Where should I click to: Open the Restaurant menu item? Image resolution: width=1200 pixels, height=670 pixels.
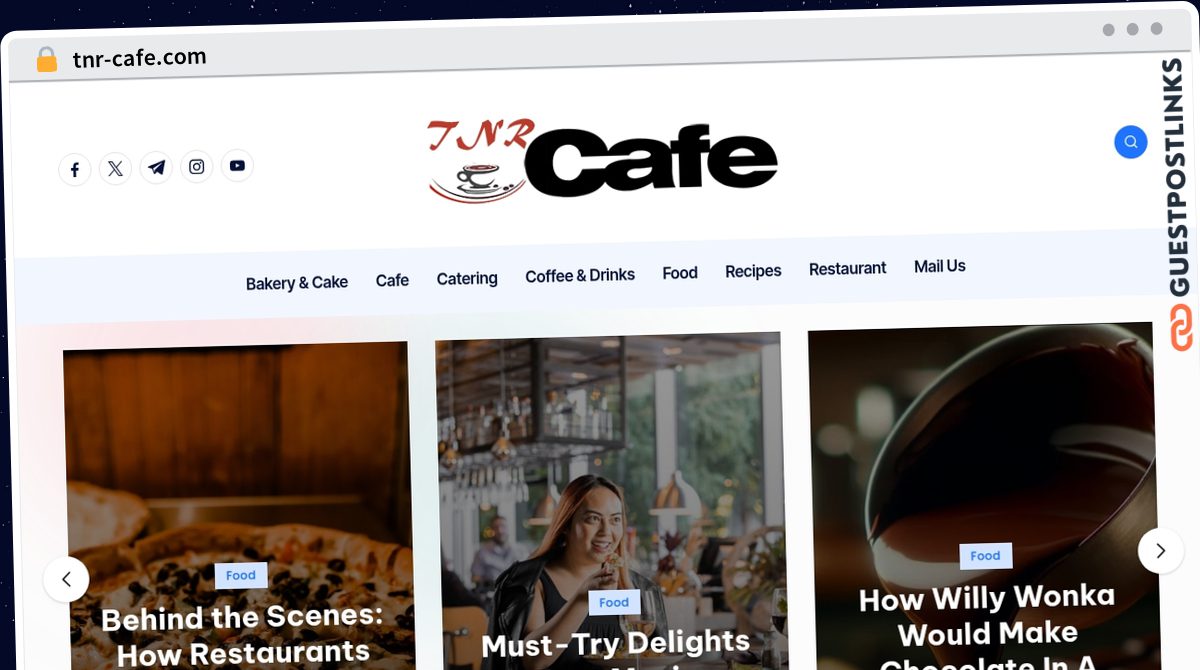coord(848,268)
